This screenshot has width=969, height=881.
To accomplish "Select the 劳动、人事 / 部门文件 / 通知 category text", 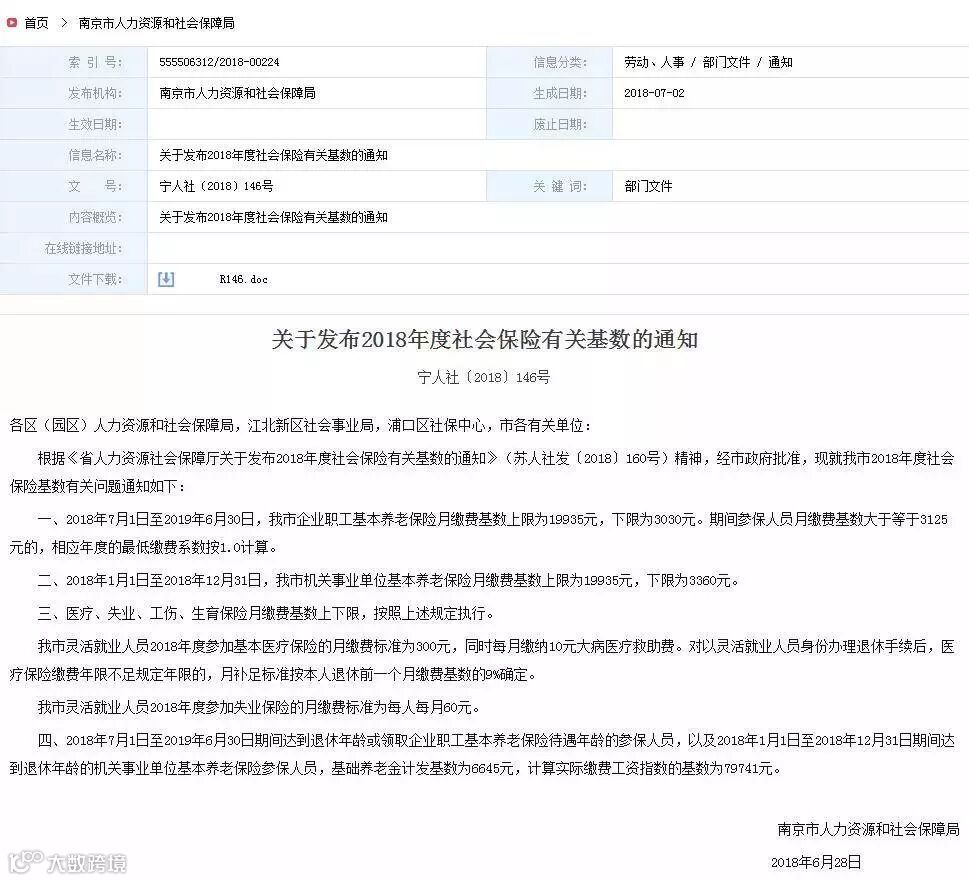I will (708, 62).
